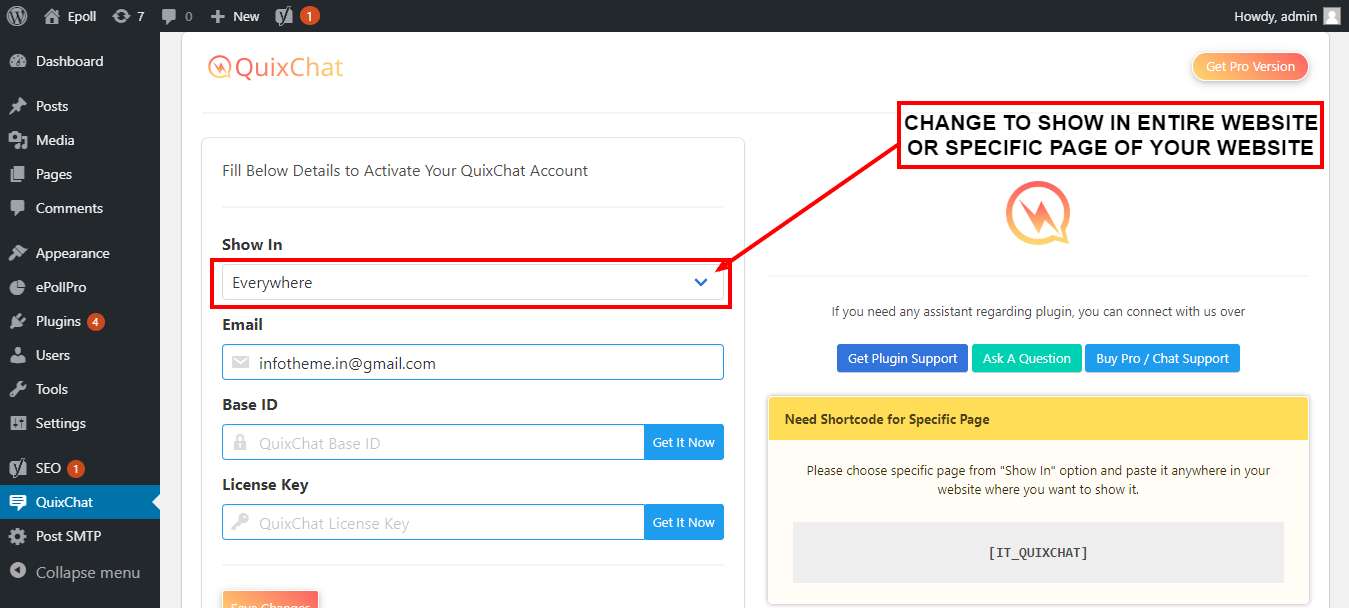Click Get It Now beside Base ID
The width and height of the screenshot is (1349, 608).
683,442
